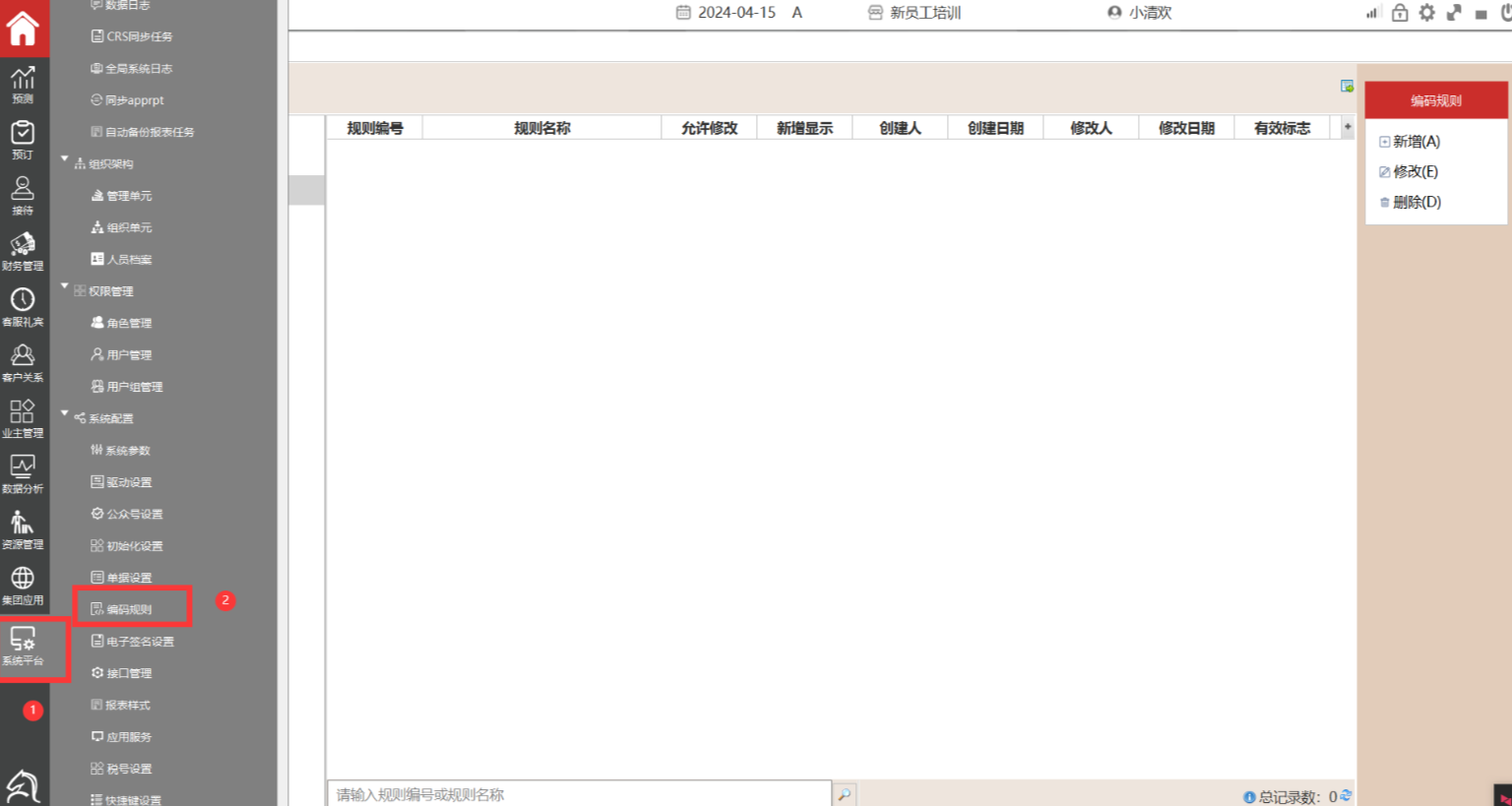Collapse the 权限管理 tree group
This screenshot has height=806, width=1512.
click(65, 286)
